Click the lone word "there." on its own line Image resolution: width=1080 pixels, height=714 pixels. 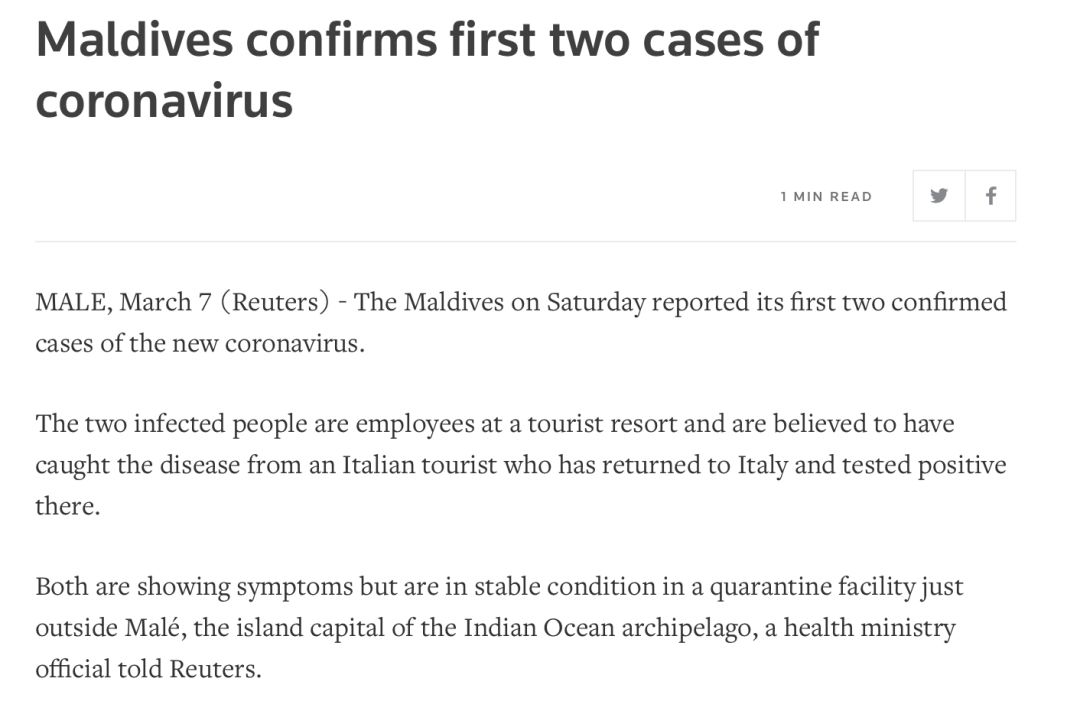click(68, 506)
